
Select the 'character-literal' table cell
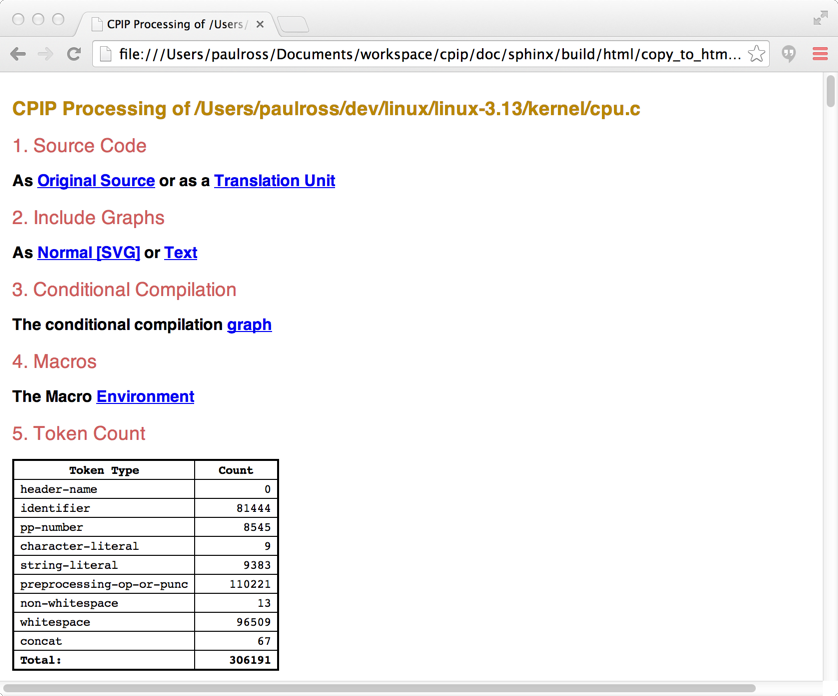pyautogui.click(x=104, y=546)
